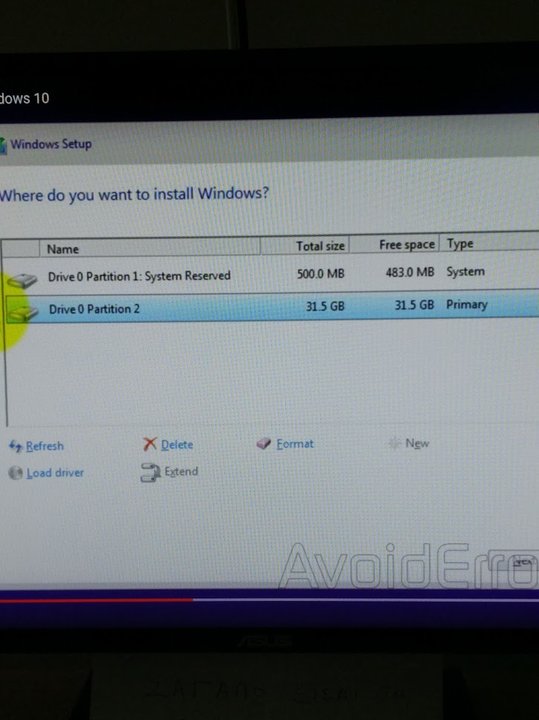The image size is (539, 720).
Task: Click the Load driver disc icon
Action: pos(16,473)
